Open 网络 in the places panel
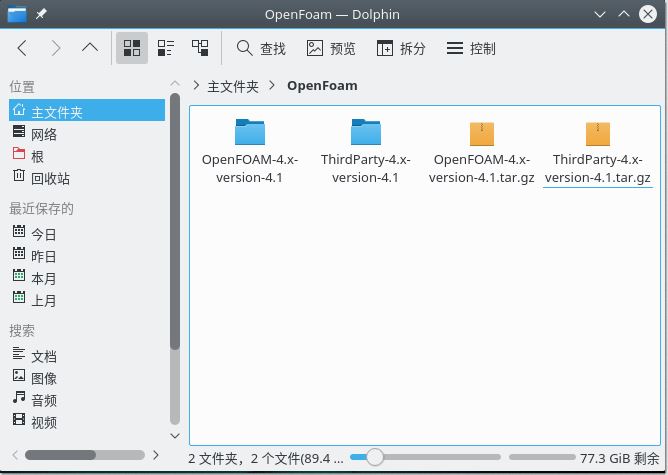The width and height of the screenshot is (668, 475). pos(87,134)
